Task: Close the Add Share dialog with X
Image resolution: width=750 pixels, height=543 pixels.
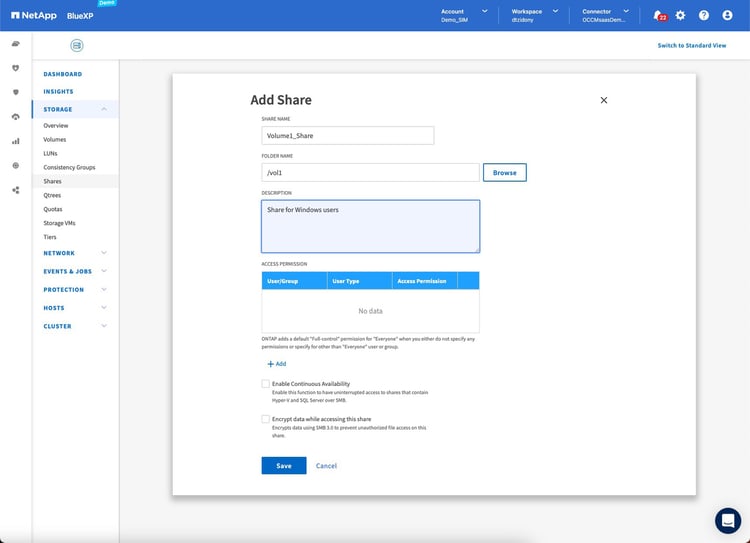Action: (x=603, y=100)
